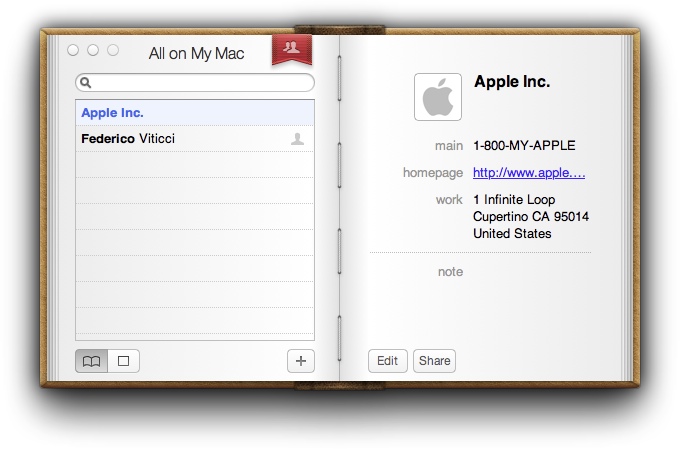Image resolution: width=680 pixels, height=449 pixels.
Task: Click the United States address line
Action: click(x=512, y=233)
